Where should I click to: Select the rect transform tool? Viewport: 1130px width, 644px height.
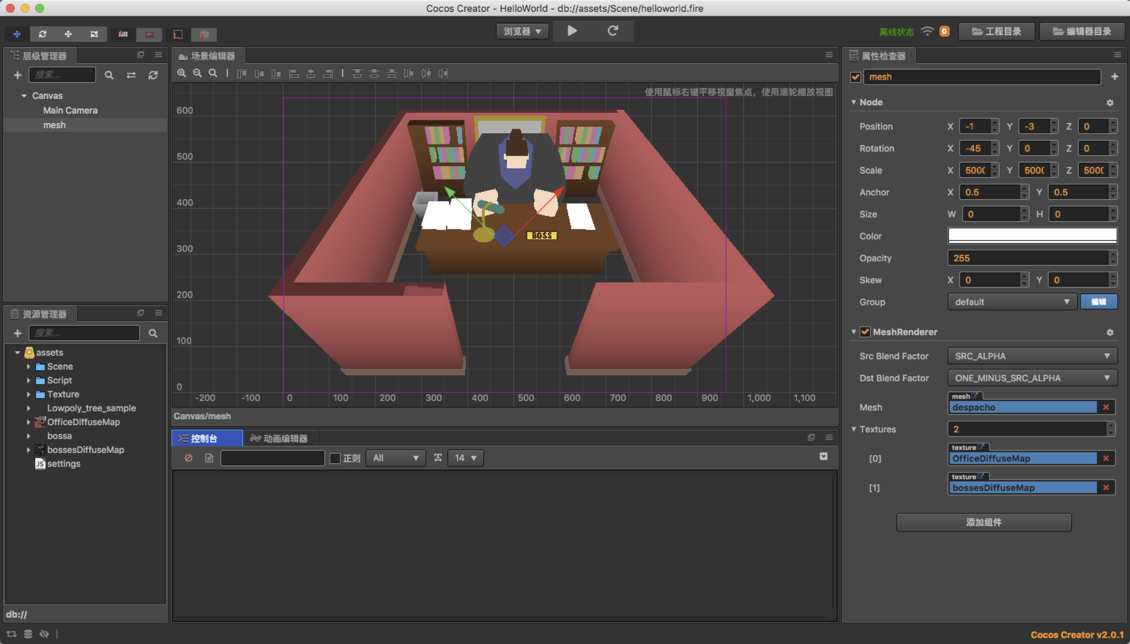(94, 34)
